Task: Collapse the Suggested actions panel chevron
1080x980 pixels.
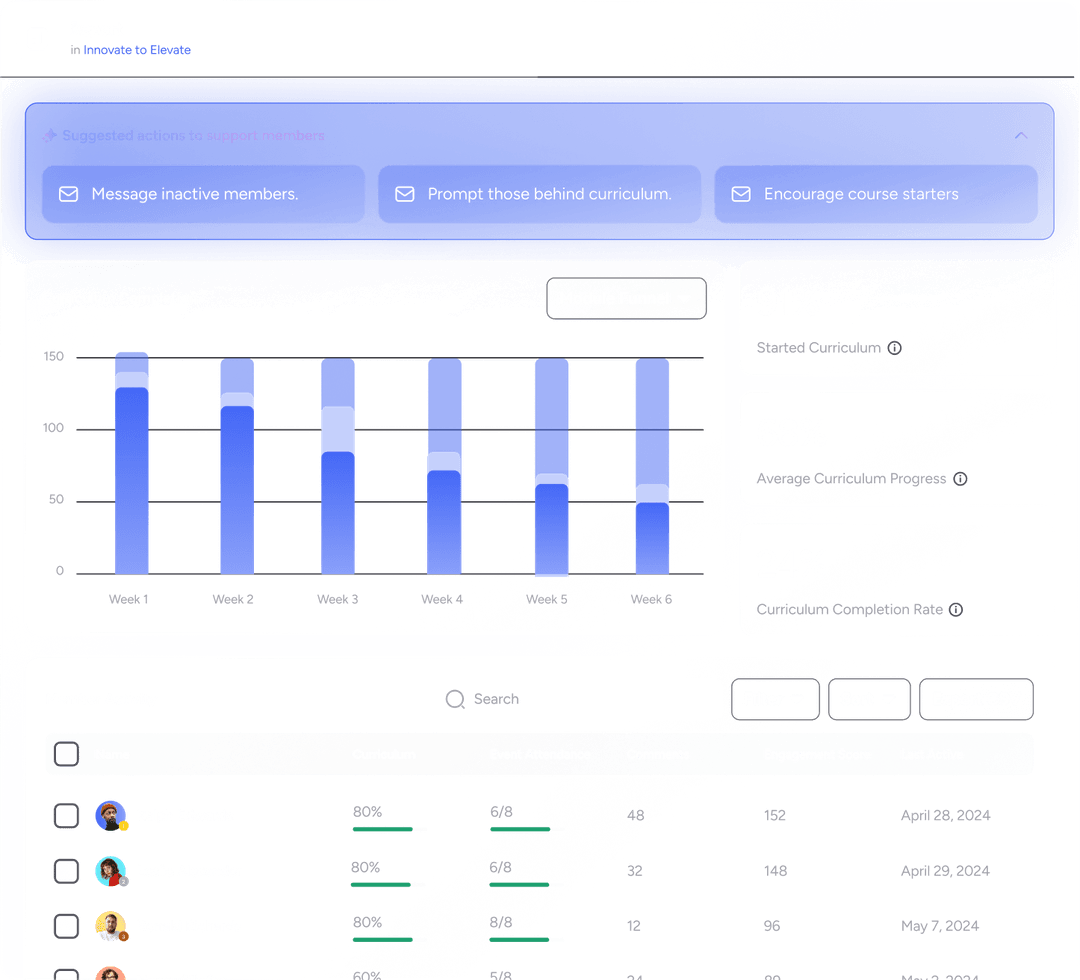Action: click(1021, 135)
